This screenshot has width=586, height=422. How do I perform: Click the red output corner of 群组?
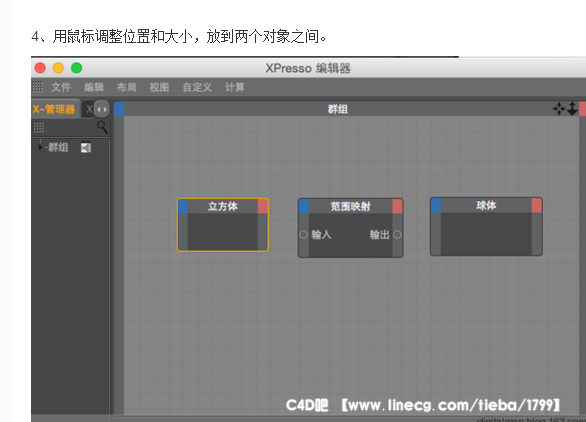click(583, 109)
